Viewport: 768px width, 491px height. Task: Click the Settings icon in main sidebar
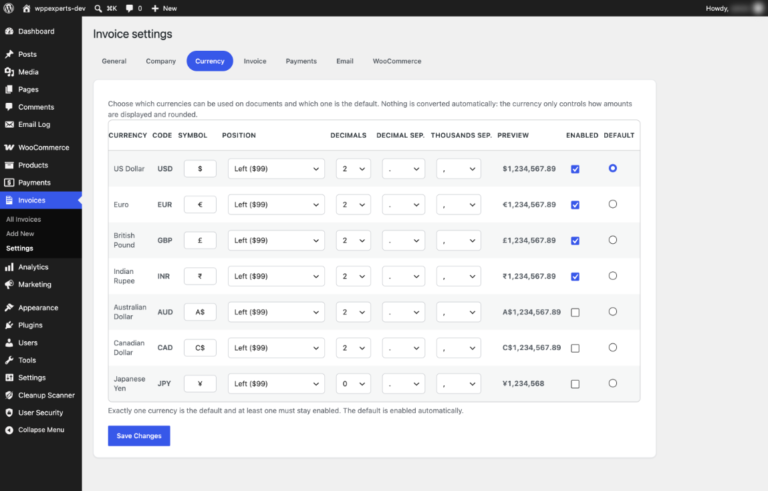pos(9,378)
